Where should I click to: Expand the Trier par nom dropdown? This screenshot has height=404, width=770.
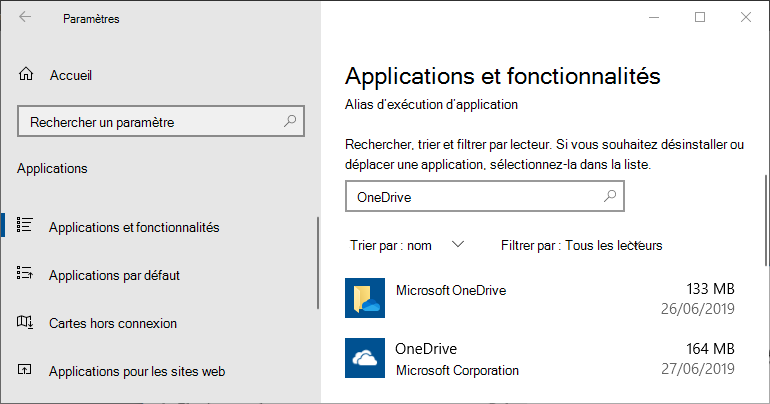[406, 245]
